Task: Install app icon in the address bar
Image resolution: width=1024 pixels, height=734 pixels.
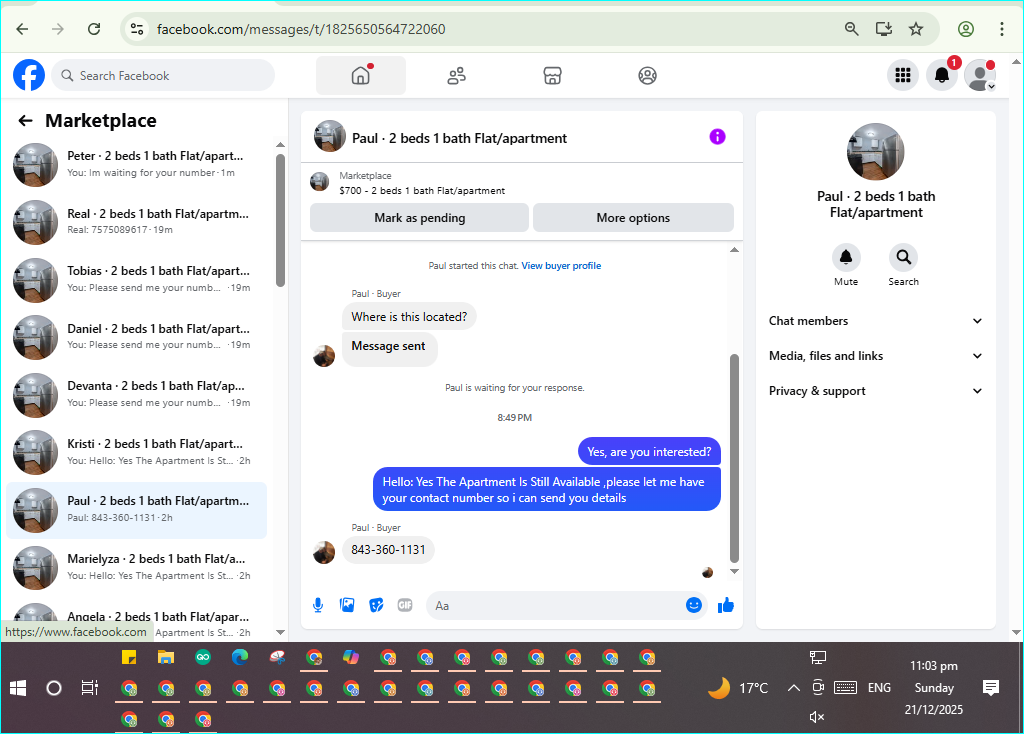Action: [884, 29]
